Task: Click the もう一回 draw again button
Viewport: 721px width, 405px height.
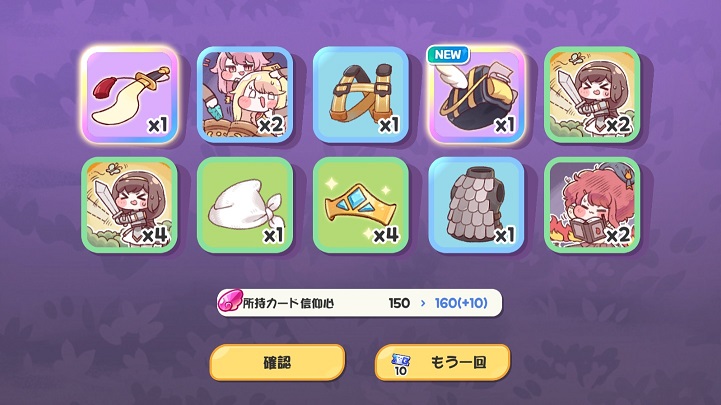Action: (x=442, y=363)
